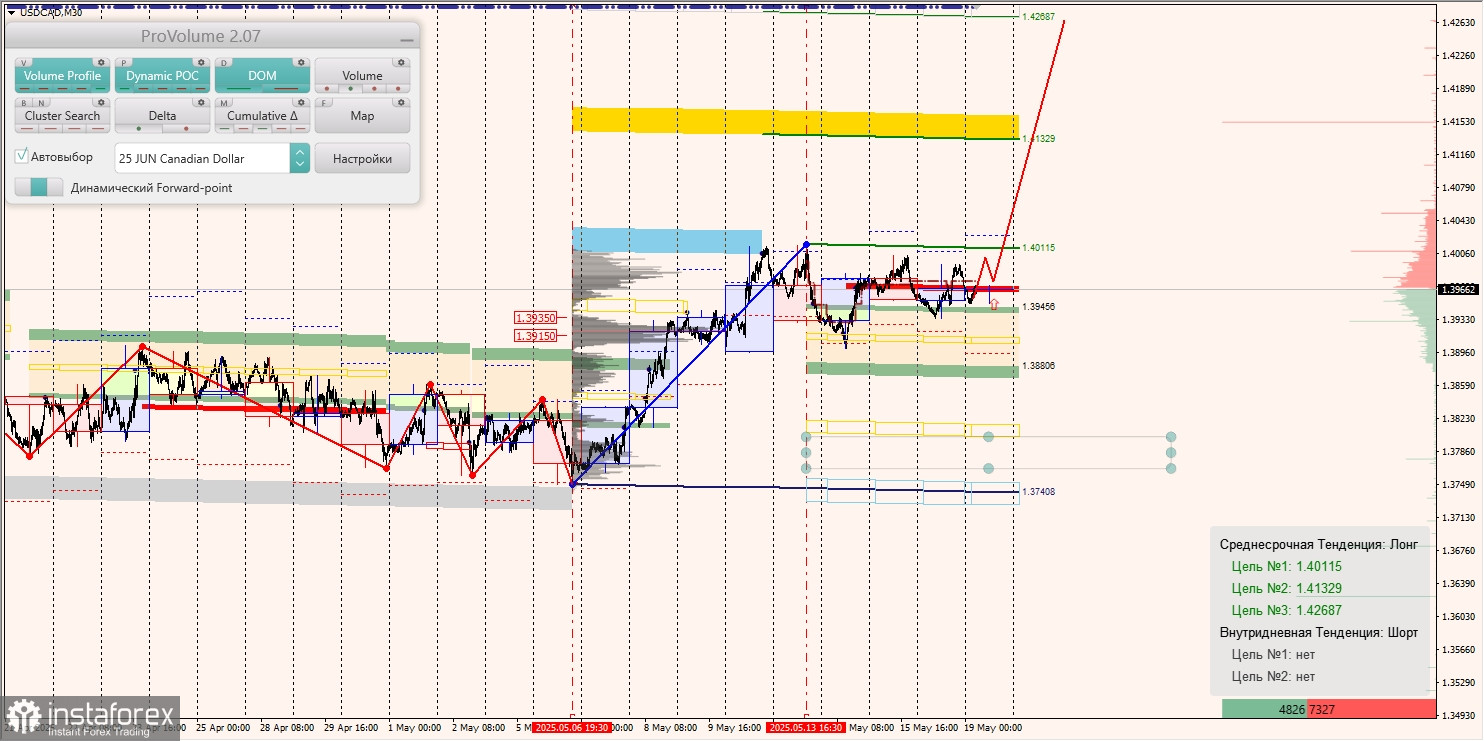The height and width of the screenshot is (741, 1484).
Task: Open Map gear settings
Action: 401,103
